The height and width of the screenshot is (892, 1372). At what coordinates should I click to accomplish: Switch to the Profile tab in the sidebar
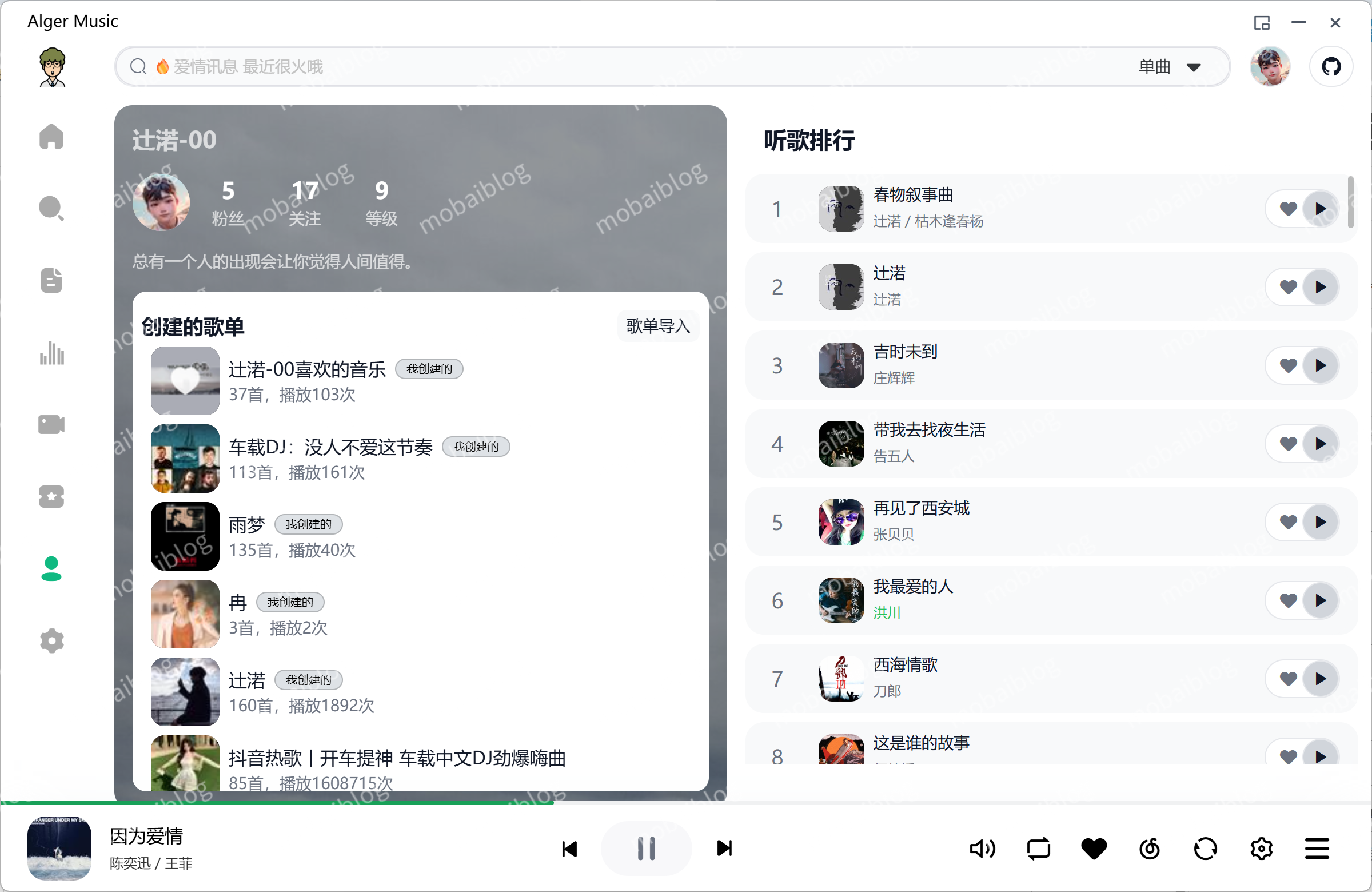coord(51,569)
